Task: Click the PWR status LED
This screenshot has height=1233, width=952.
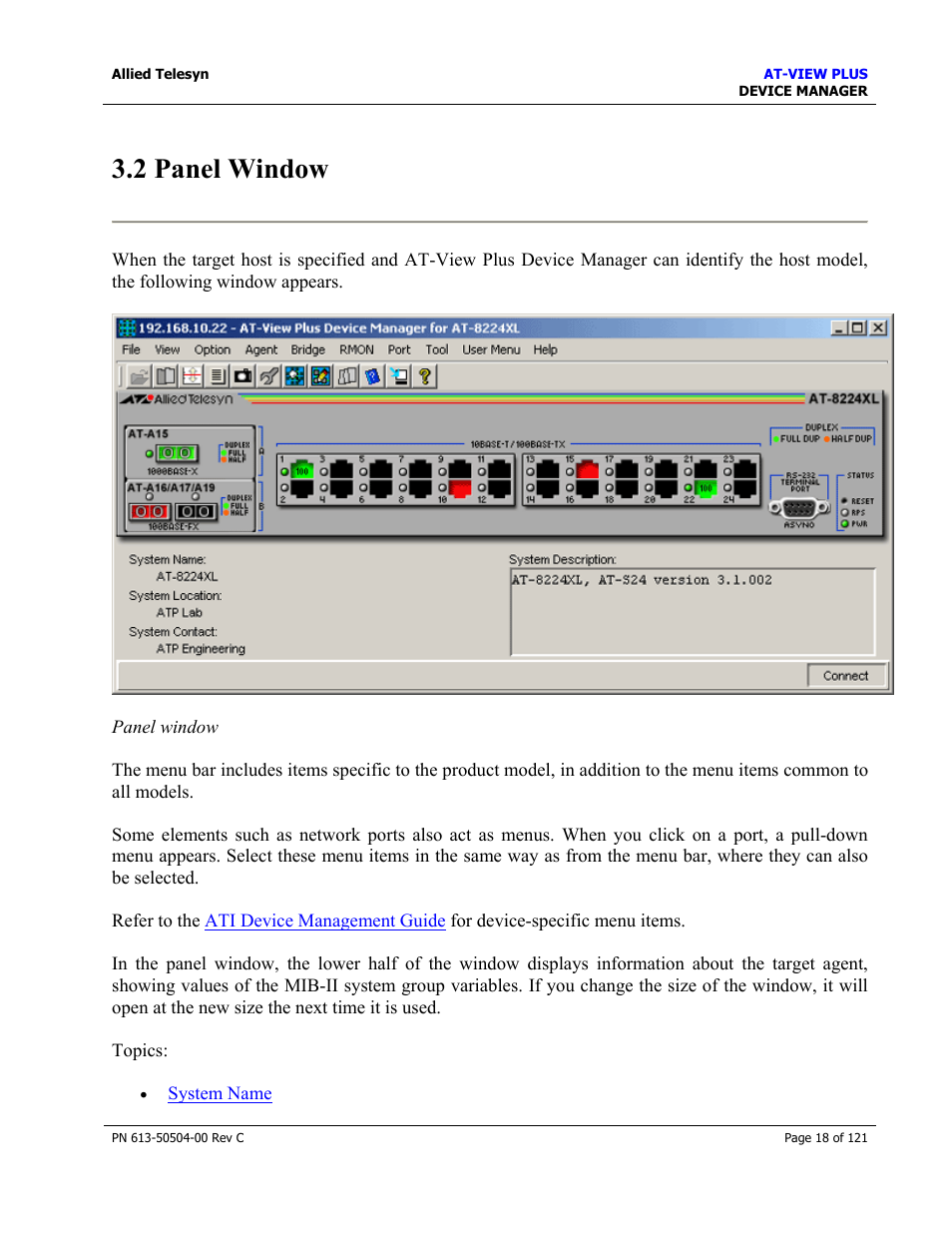Action: point(844,523)
